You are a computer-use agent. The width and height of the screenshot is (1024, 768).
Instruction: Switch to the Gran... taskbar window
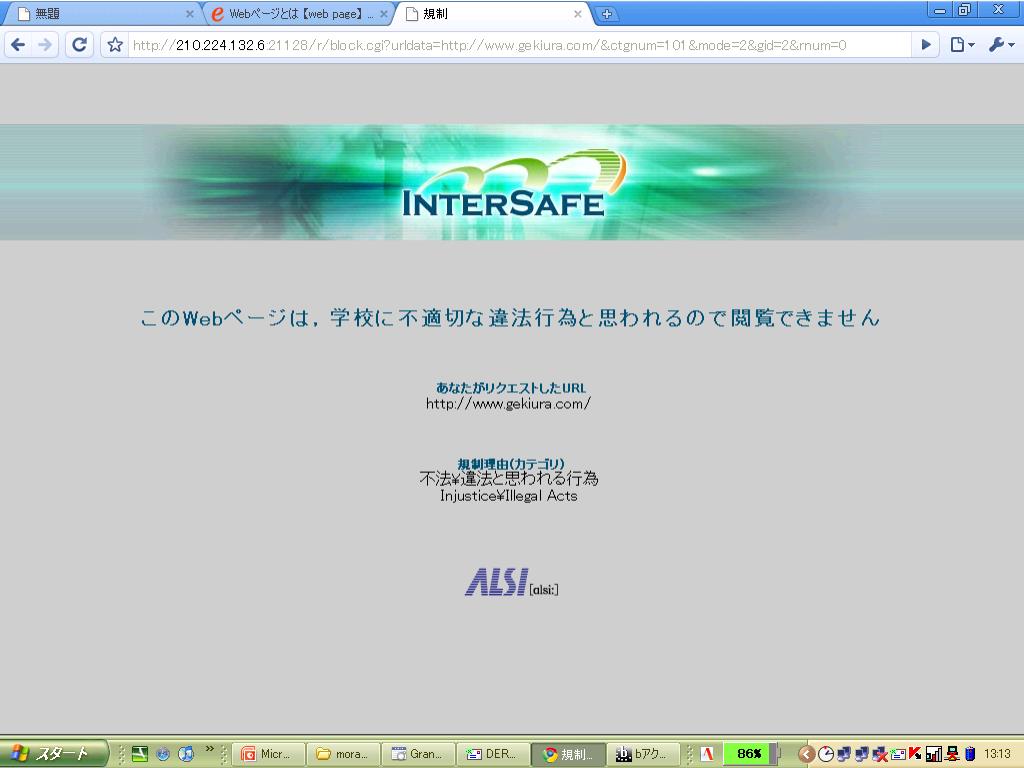(x=418, y=754)
